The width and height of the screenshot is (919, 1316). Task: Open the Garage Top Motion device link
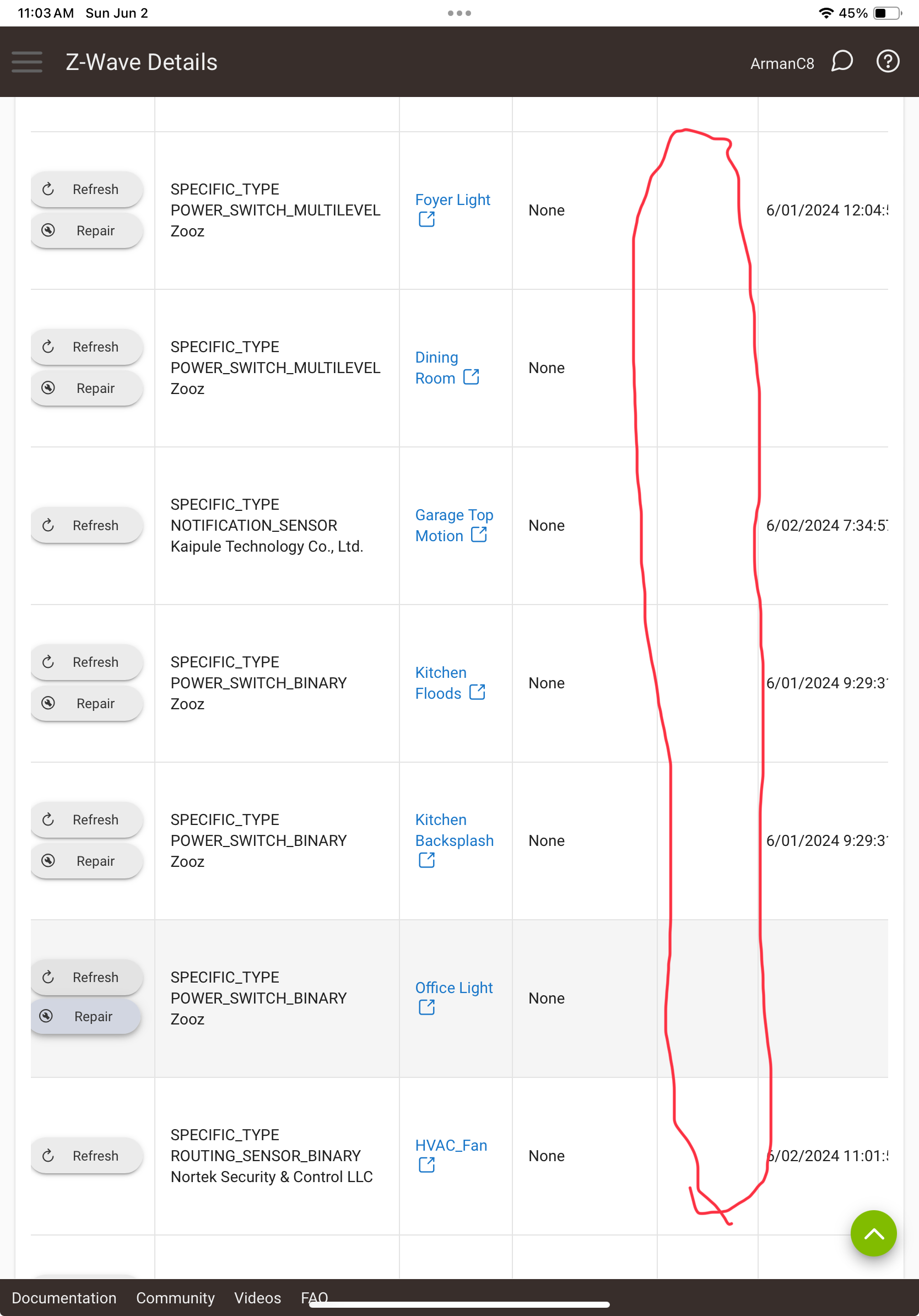454,525
